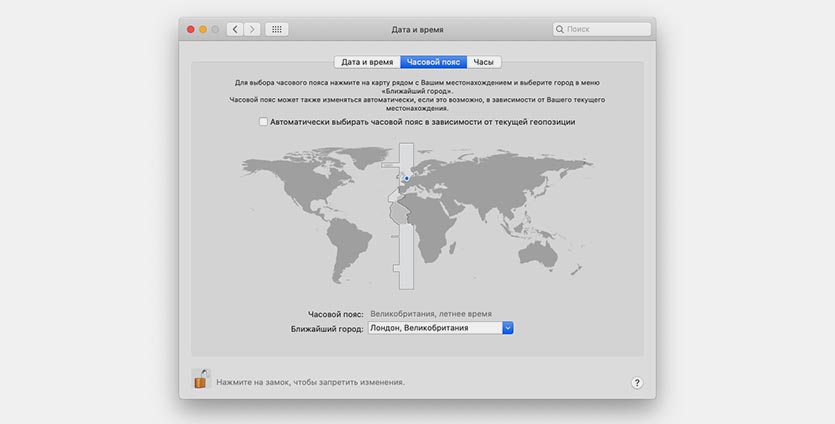Click Australia on the world map
This screenshot has height=424, width=835.
point(538,253)
